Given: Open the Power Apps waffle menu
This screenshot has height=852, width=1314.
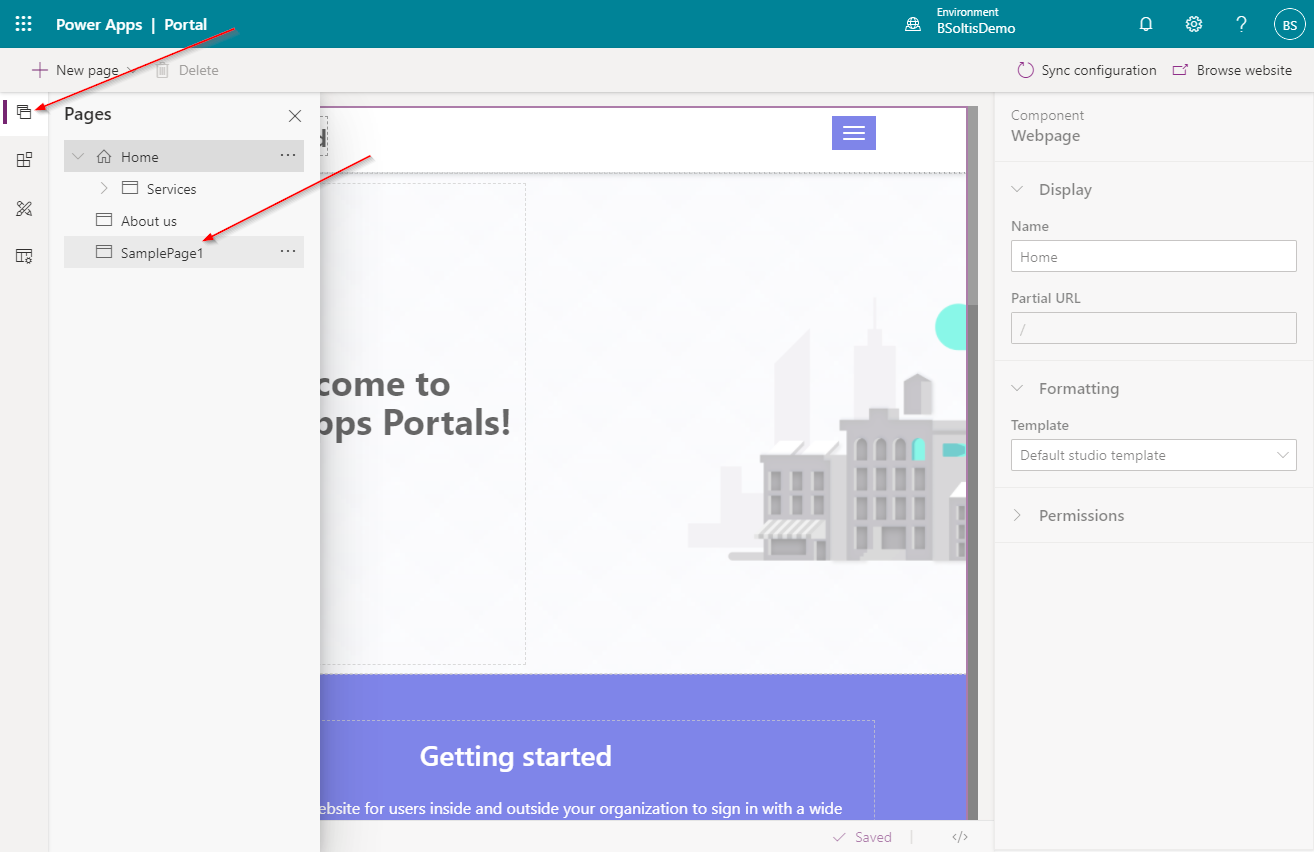Looking at the screenshot, I should point(23,23).
